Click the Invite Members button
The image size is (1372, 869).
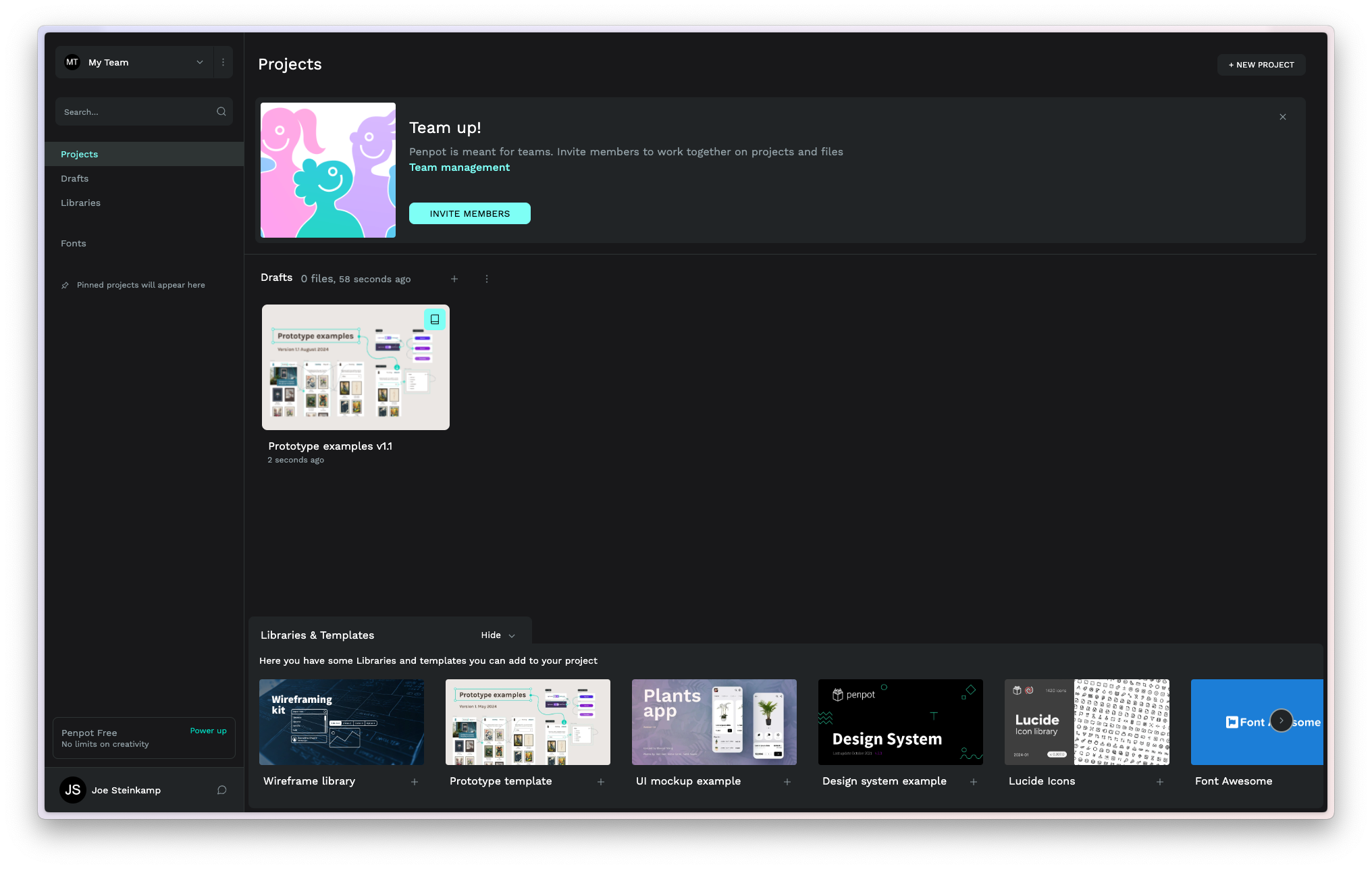tap(470, 213)
